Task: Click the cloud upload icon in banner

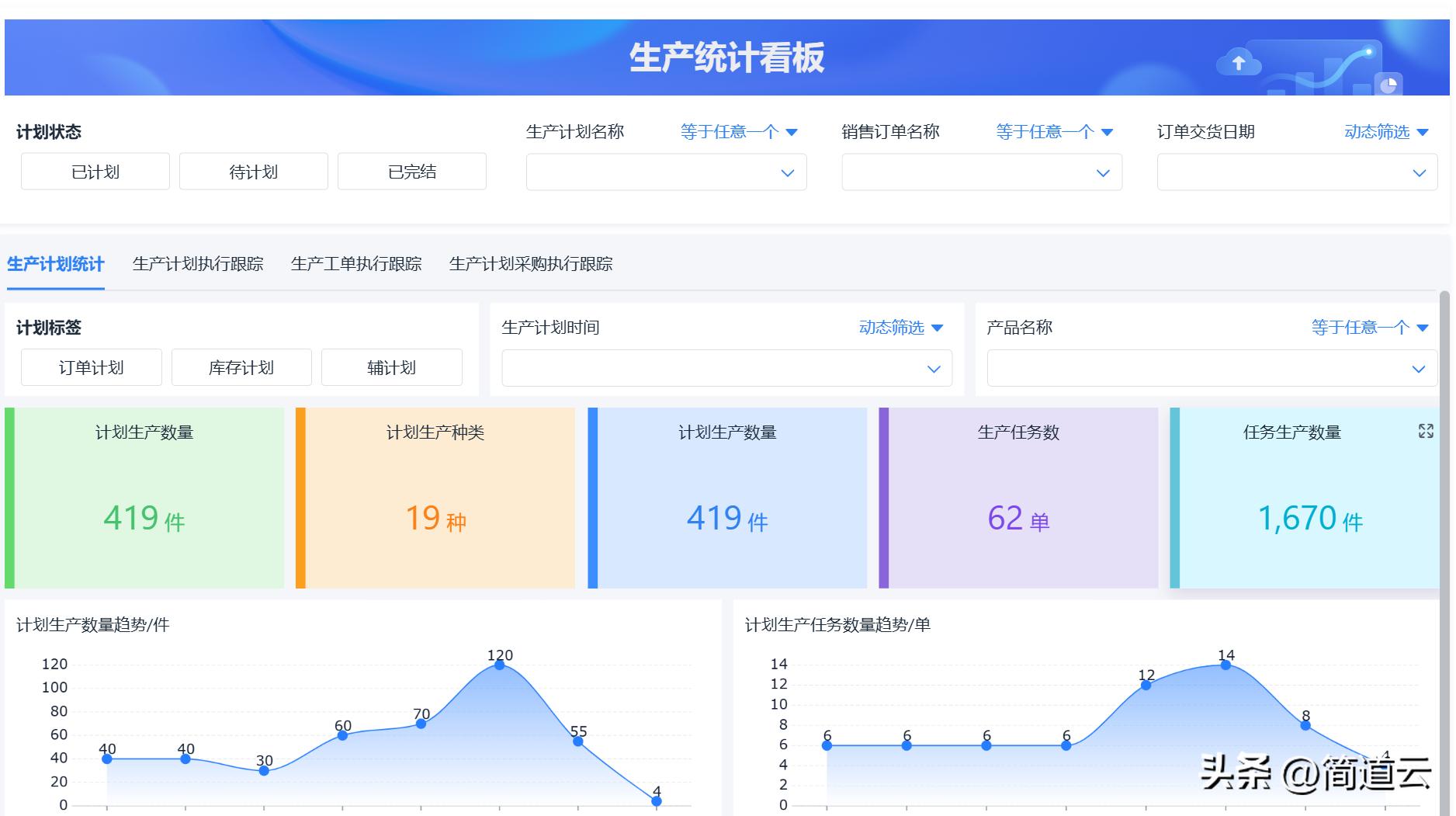Action: [1238, 62]
